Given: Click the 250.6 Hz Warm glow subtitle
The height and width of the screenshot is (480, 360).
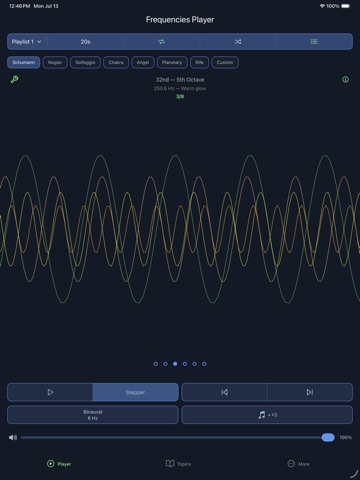Looking at the screenshot, I should click(180, 88).
